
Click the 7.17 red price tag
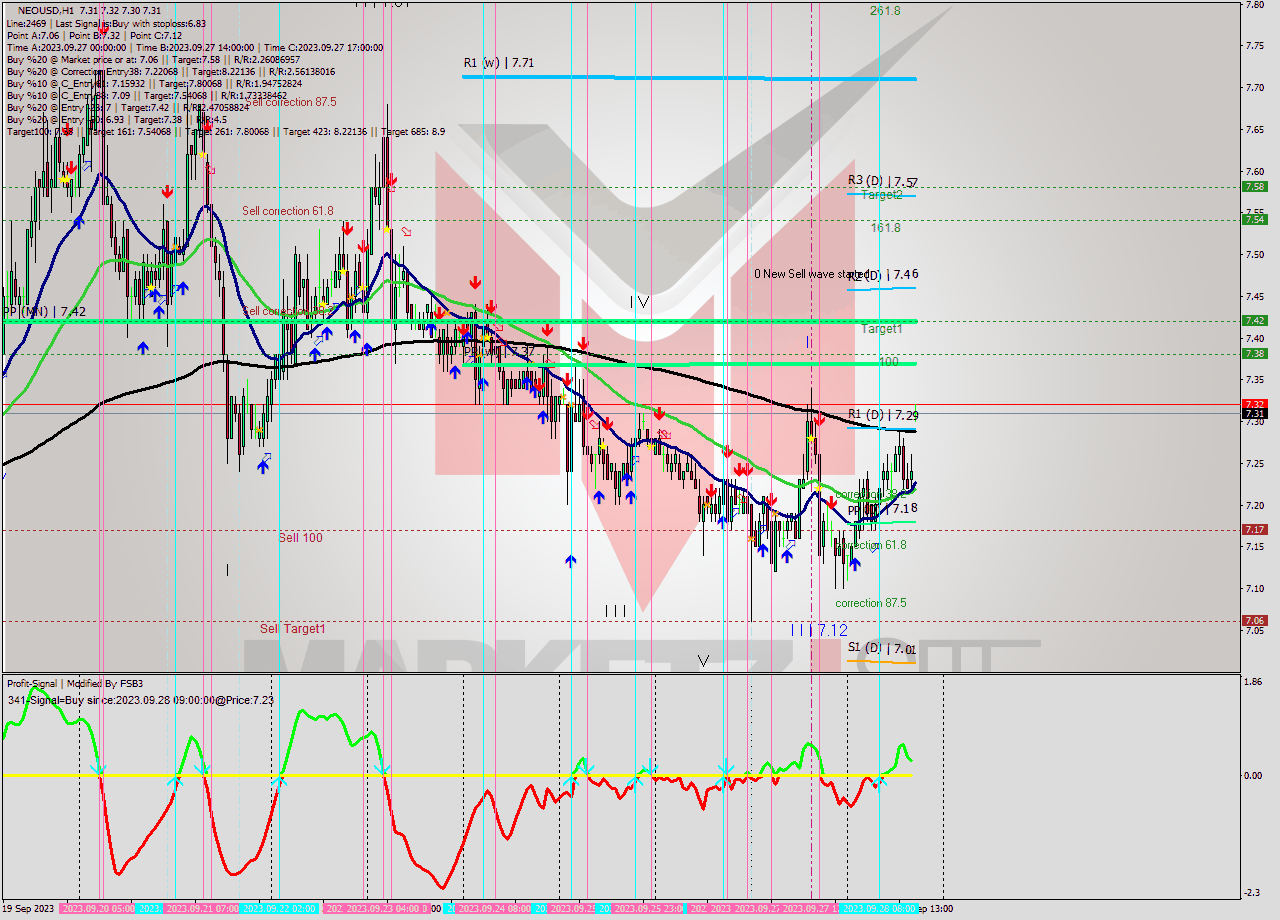pyautogui.click(x=1255, y=529)
